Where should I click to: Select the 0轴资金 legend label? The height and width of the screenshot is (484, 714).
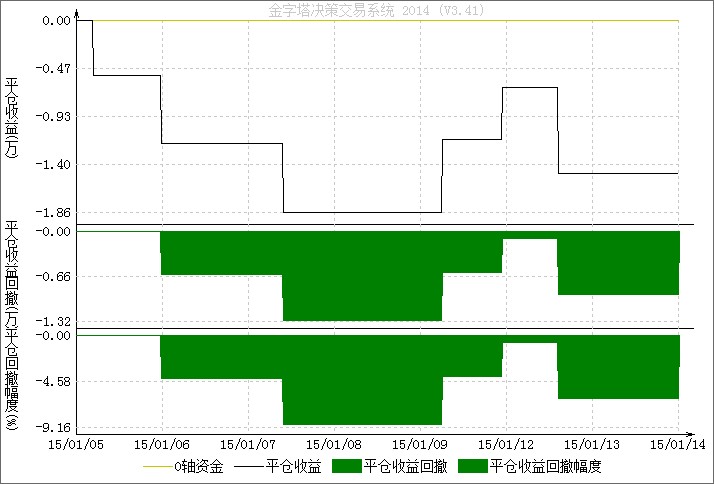pos(201,466)
